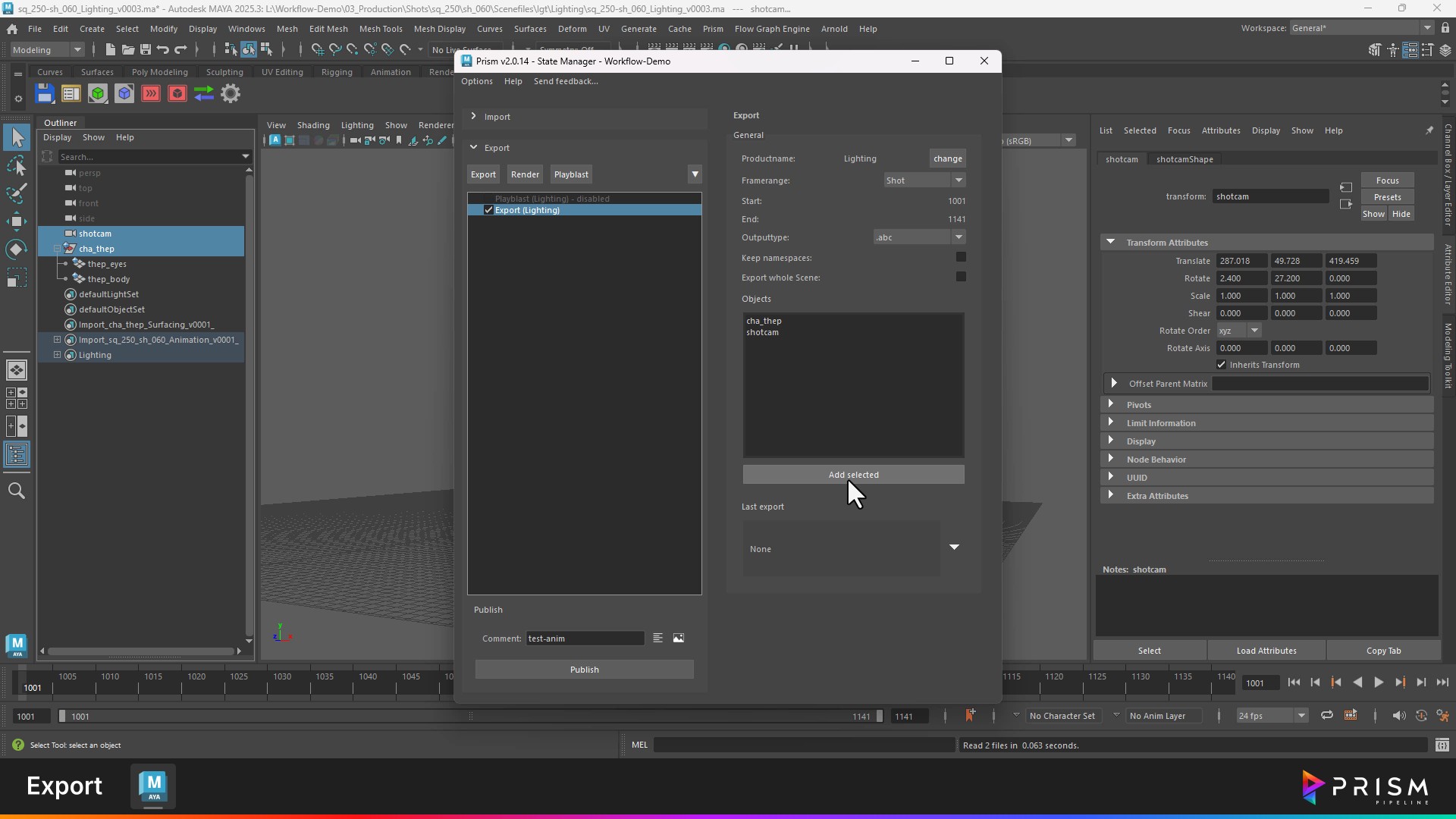The image size is (1456, 819).
Task: Click the Redo arrow icon
Action: pos(180,50)
